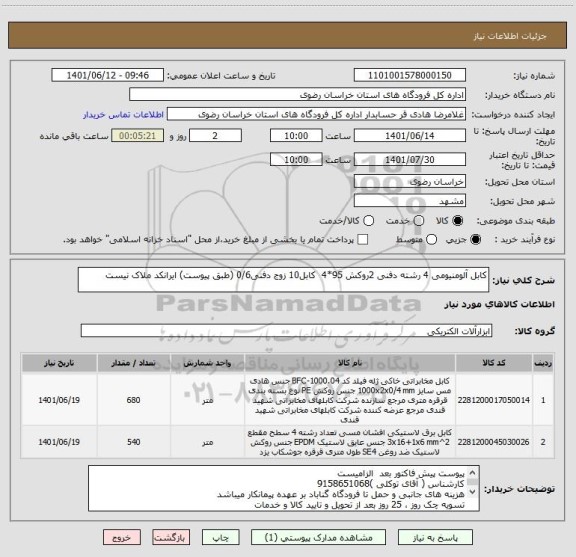Click مشاهده مدارک پیوستی (1) button
The image size is (576, 557).
click(318, 538)
